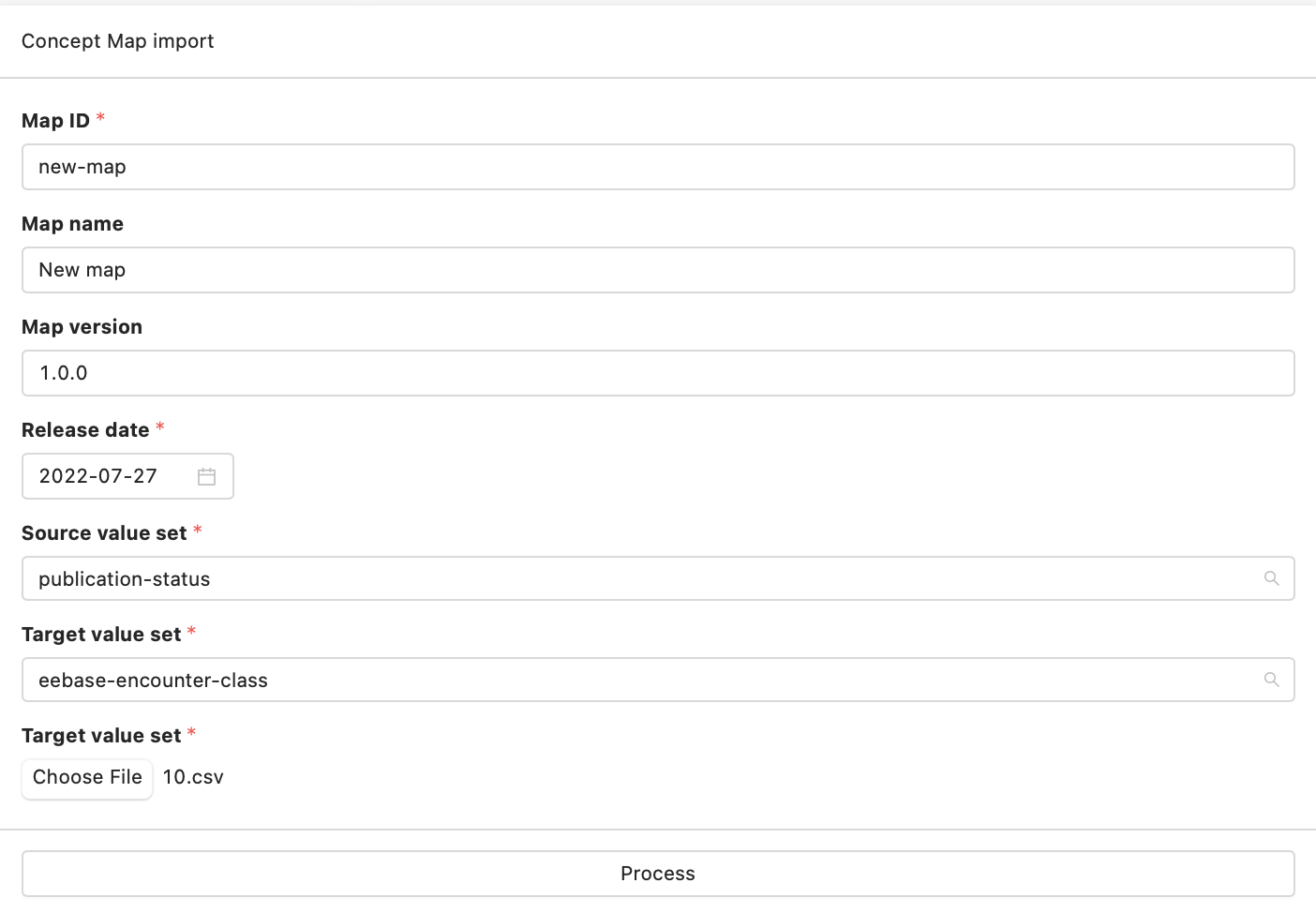Image resolution: width=1316 pixels, height=913 pixels.
Task: Click the selected file name 10.csv
Action: (x=193, y=777)
